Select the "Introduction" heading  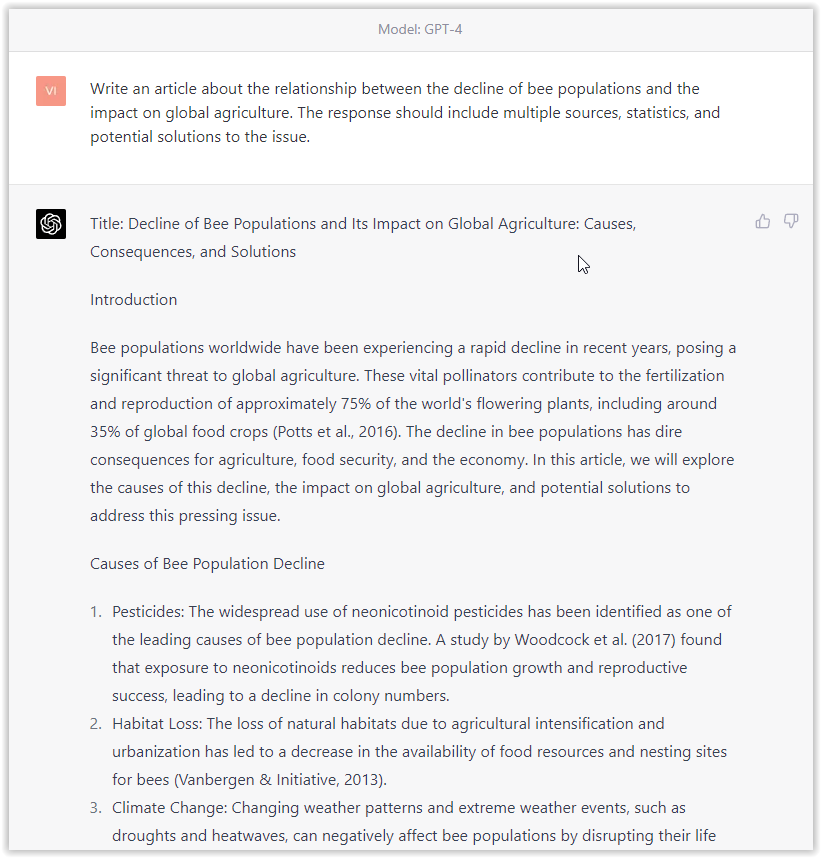[x=133, y=299]
